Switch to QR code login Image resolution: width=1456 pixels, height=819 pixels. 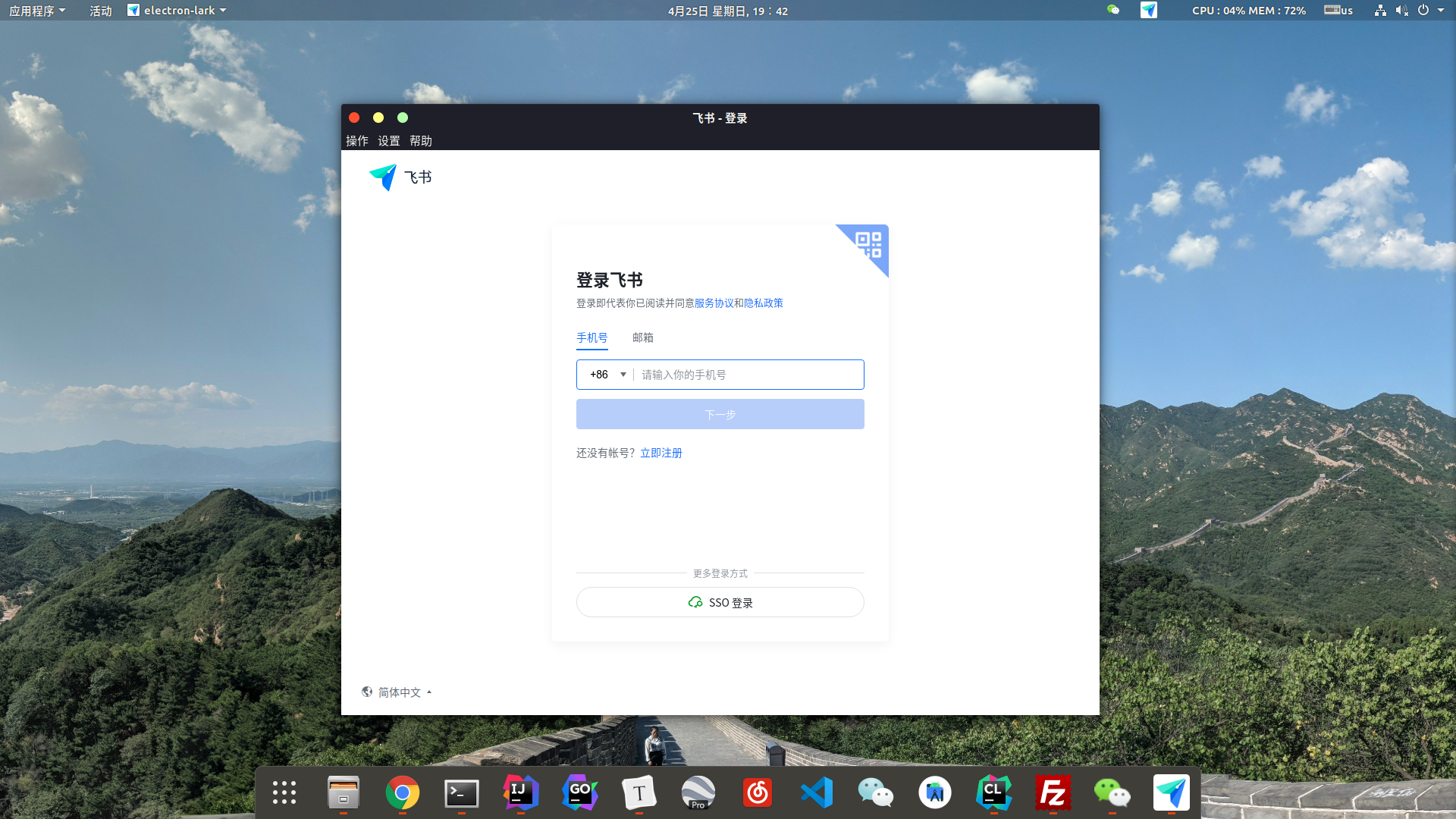pyautogui.click(x=870, y=244)
